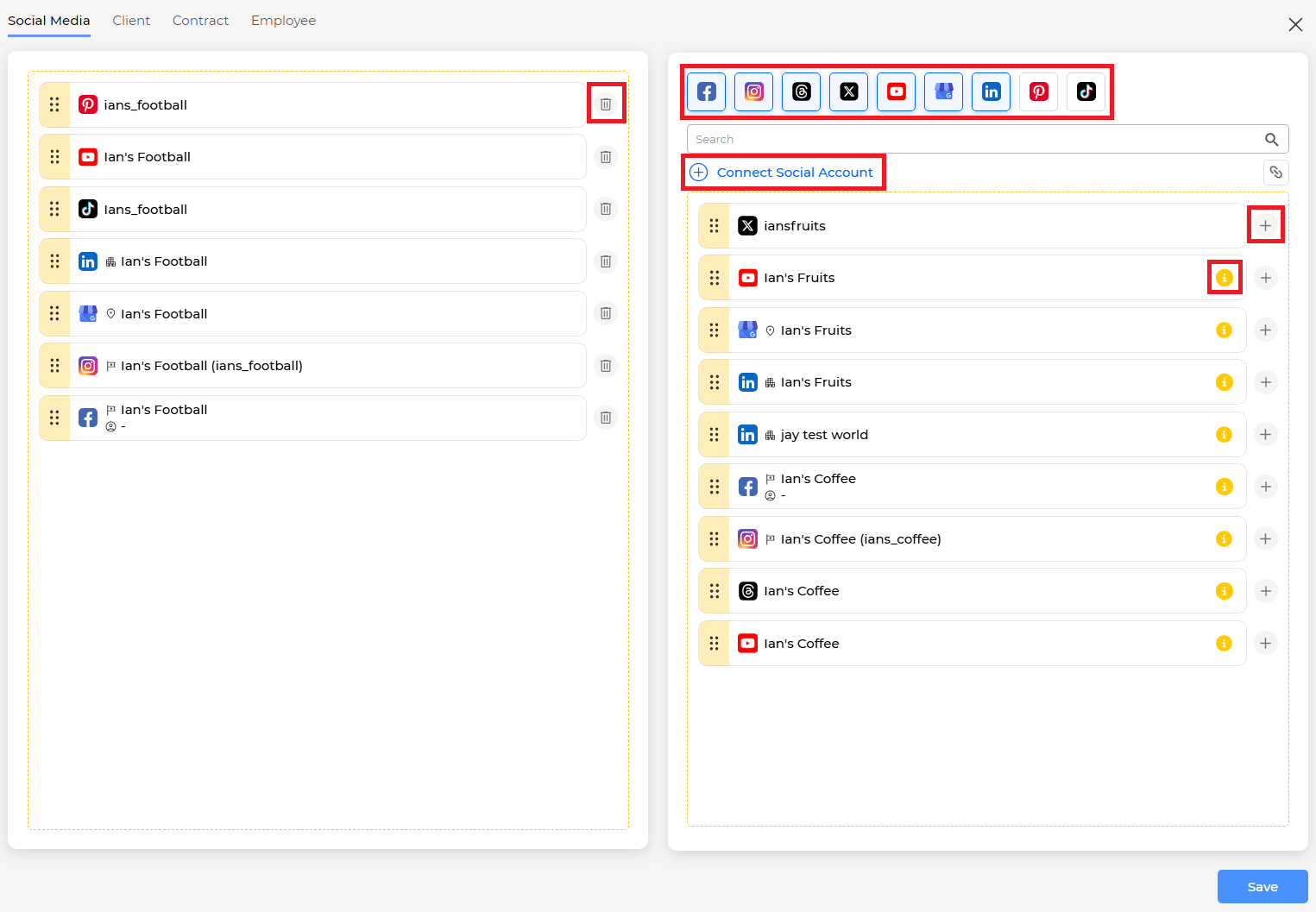Close the dialog with the X
The image size is (1316, 912).
(1295, 25)
